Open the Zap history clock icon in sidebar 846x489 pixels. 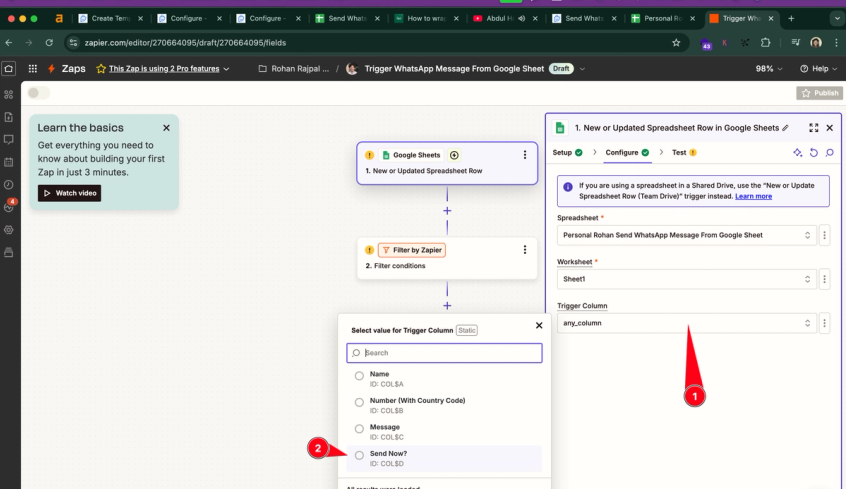(9, 185)
